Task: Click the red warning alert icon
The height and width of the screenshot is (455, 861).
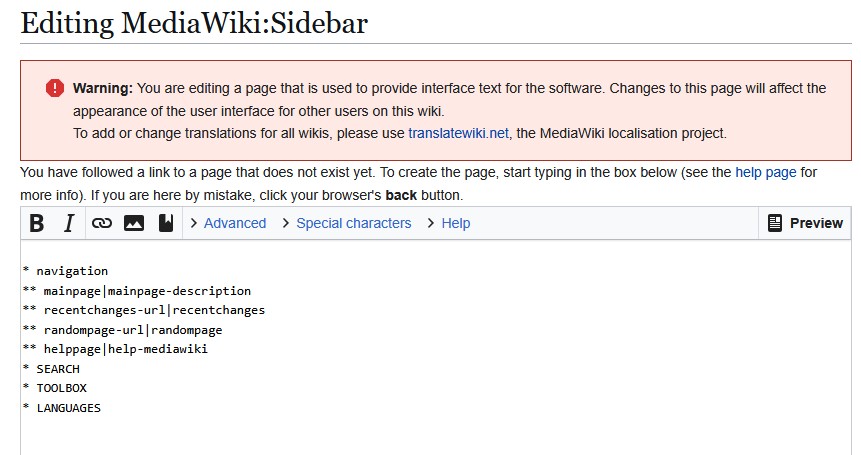Action: coord(55,88)
